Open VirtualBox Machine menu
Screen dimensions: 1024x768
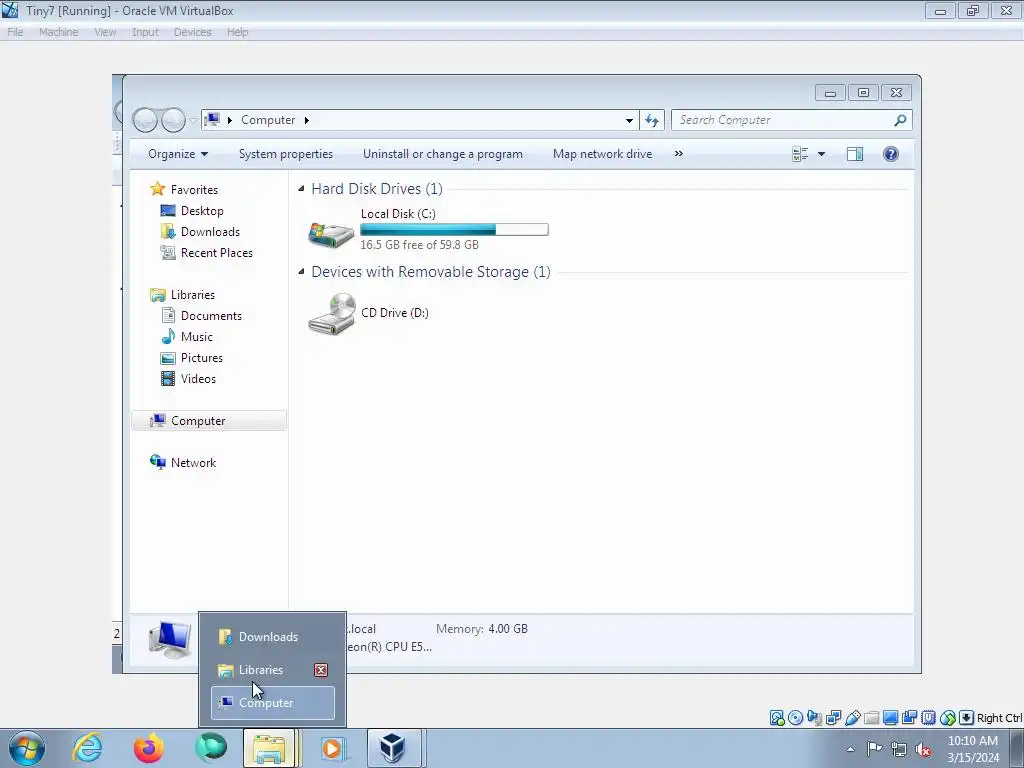(58, 32)
